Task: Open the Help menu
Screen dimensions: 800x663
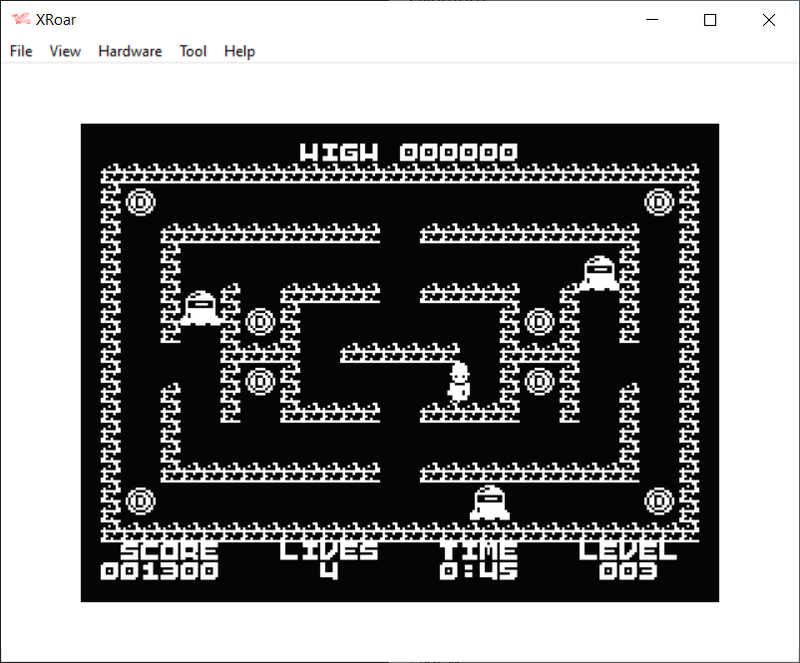Action: point(240,51)
